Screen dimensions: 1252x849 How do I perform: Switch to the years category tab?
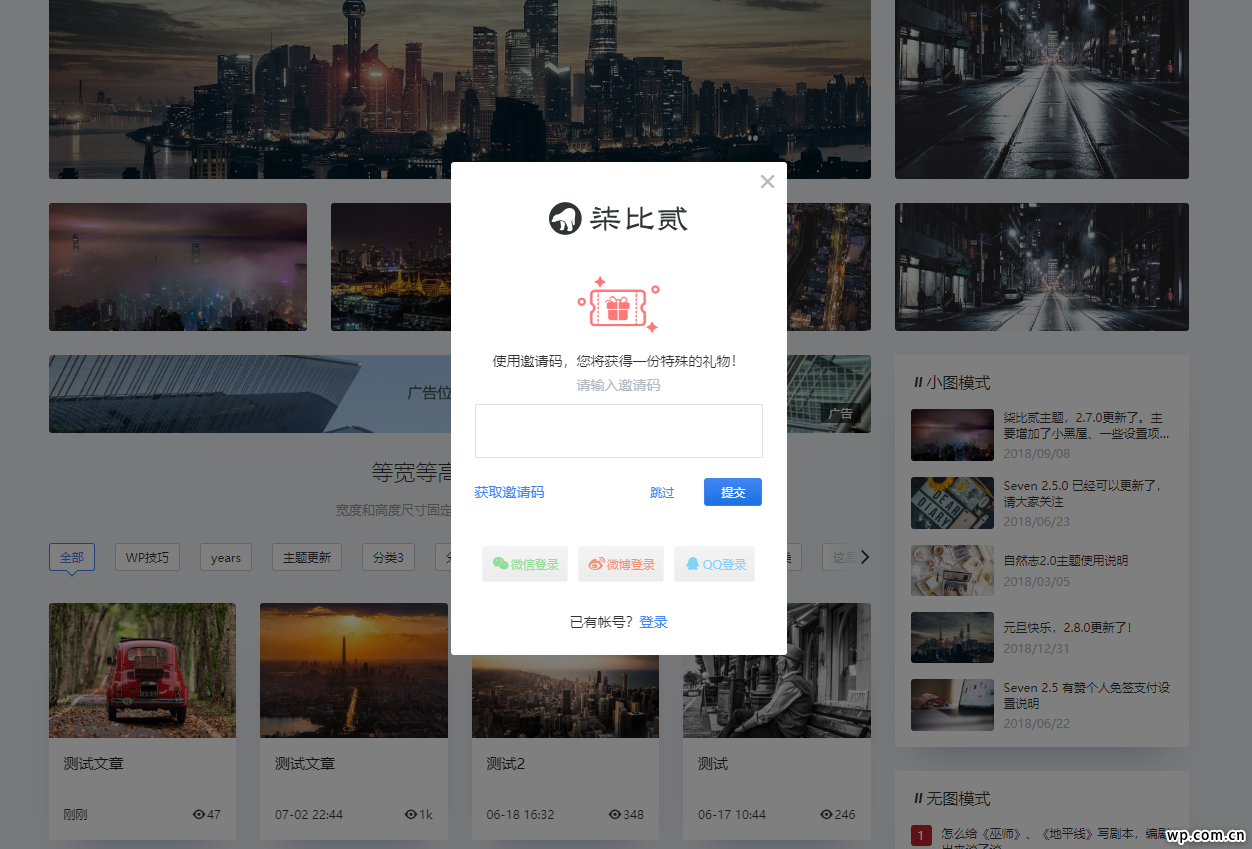[x=226, y=557]
